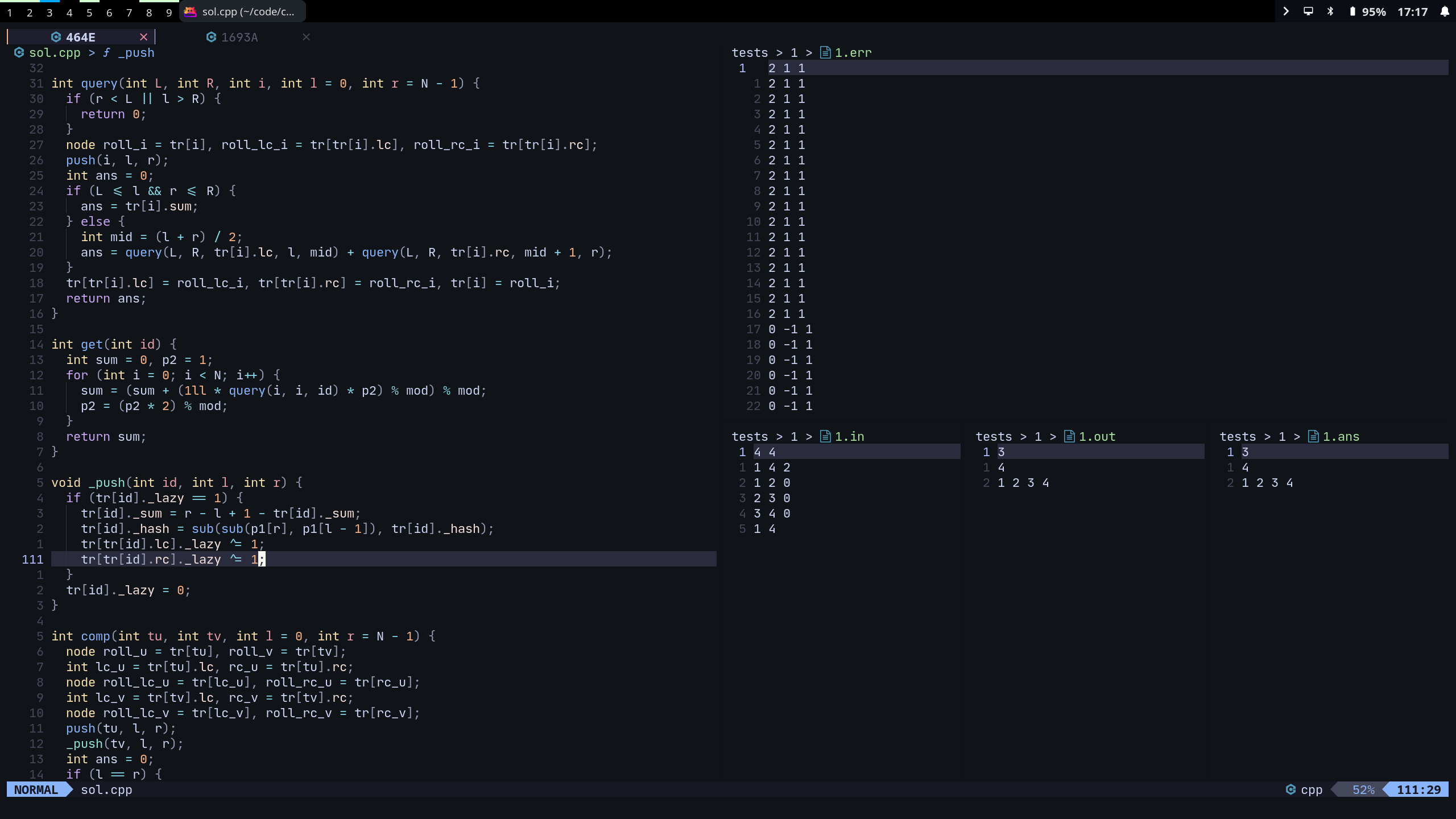
Task: Click the 17:17 clock
Action: 1413,12
